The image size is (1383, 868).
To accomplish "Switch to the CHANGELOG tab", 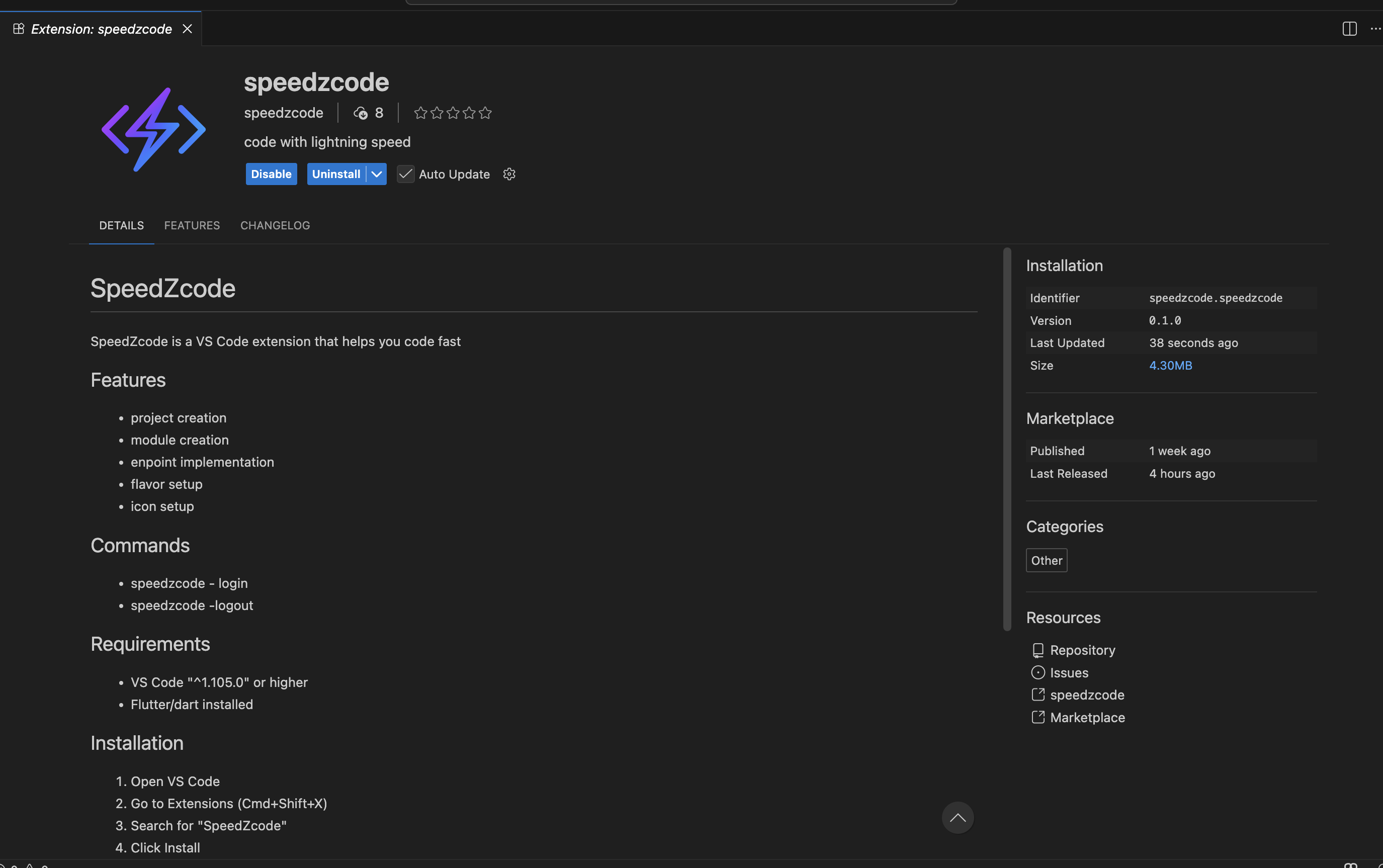I will pos(275,225).
